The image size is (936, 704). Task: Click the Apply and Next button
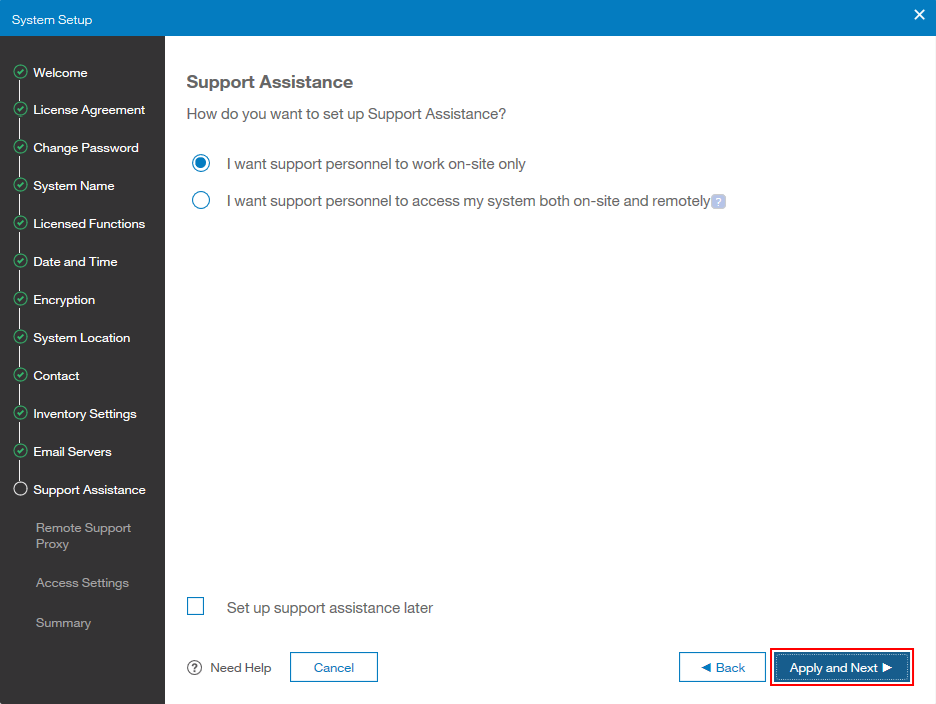[842, 667]
